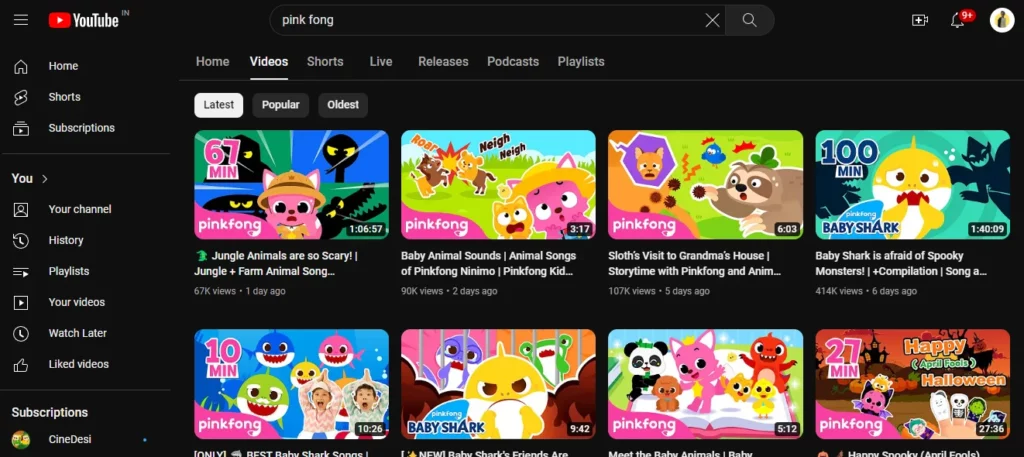The width and height of the screenshot is (1024, 457).
Task: Open Sloth's Visit to Grandma's thumbnail
Action: [705, 185]
